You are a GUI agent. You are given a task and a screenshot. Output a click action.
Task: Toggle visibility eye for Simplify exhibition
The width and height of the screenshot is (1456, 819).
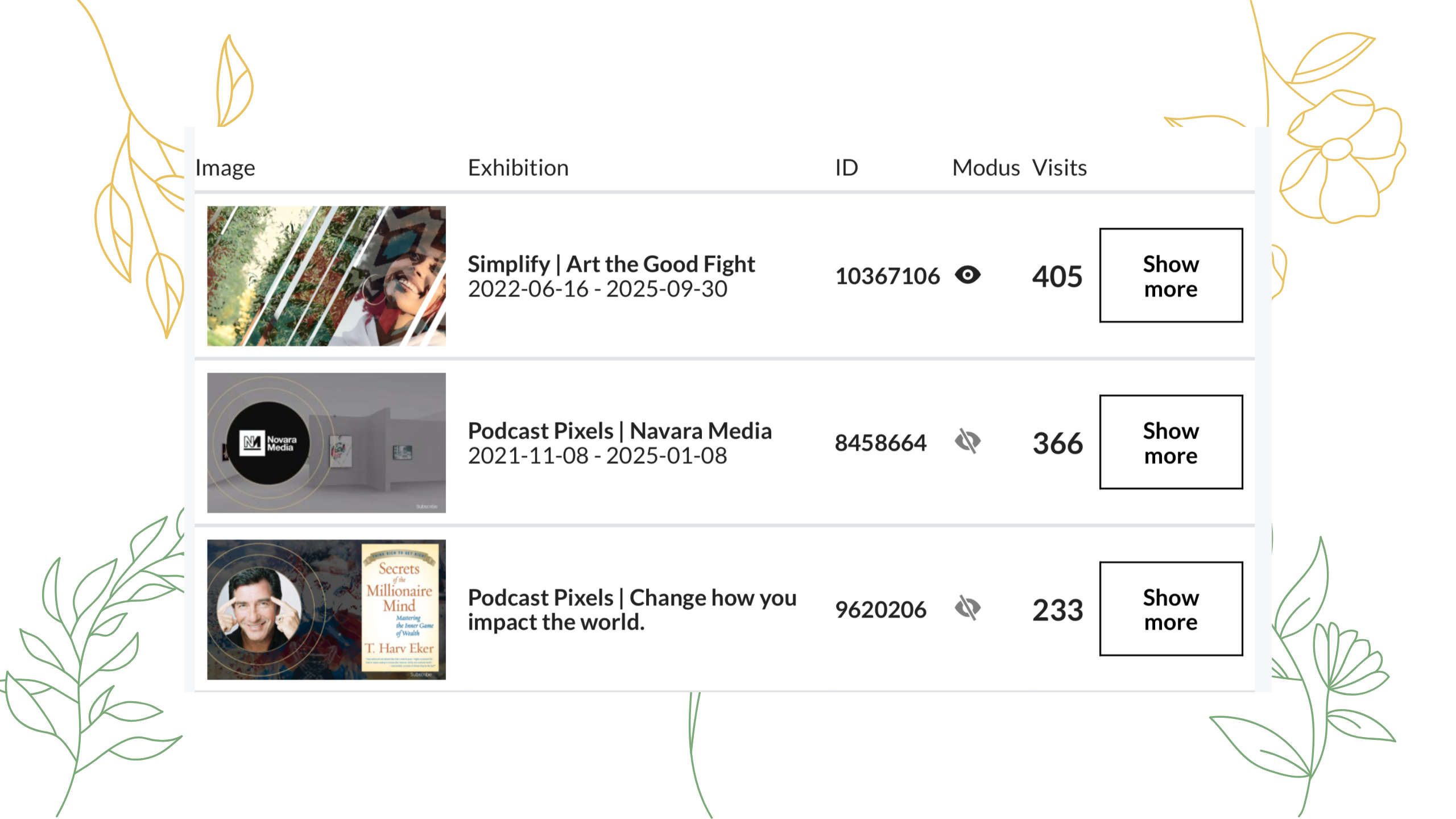point(967,275)
